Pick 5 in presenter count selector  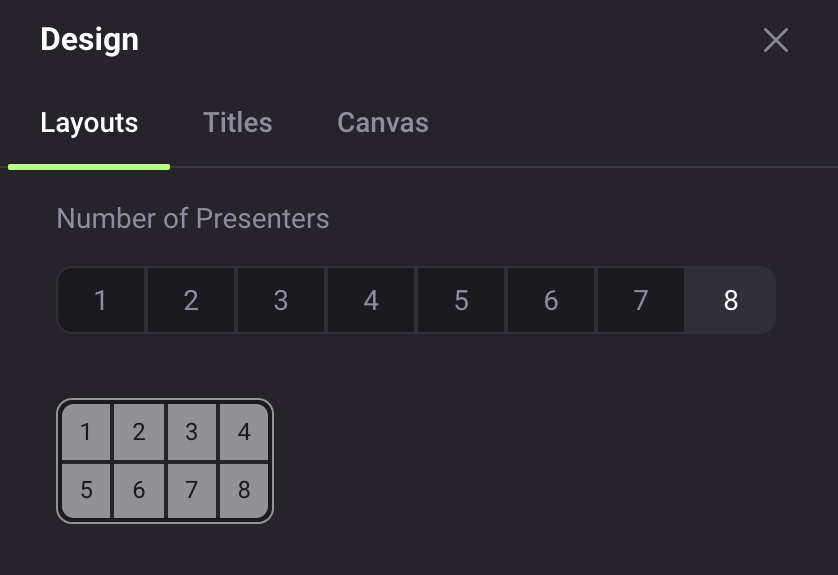point(461,300)
